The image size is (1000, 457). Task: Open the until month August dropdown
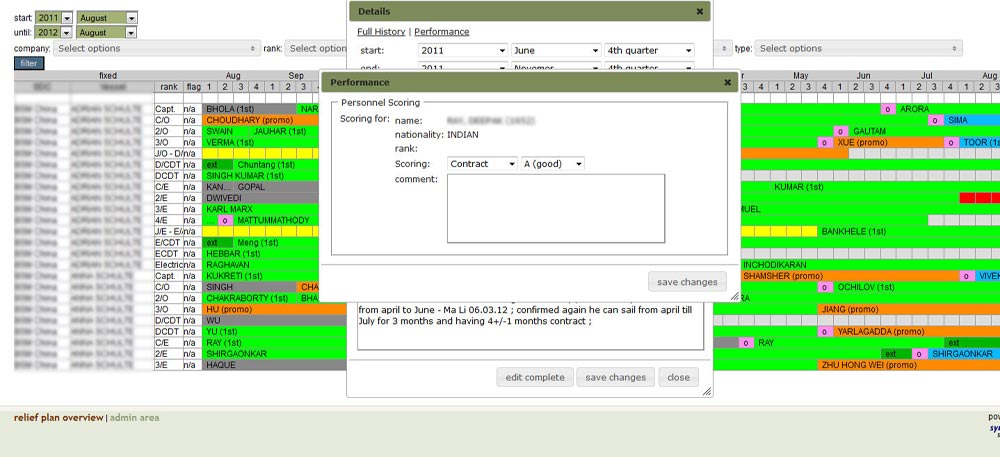tap(107, 32)
